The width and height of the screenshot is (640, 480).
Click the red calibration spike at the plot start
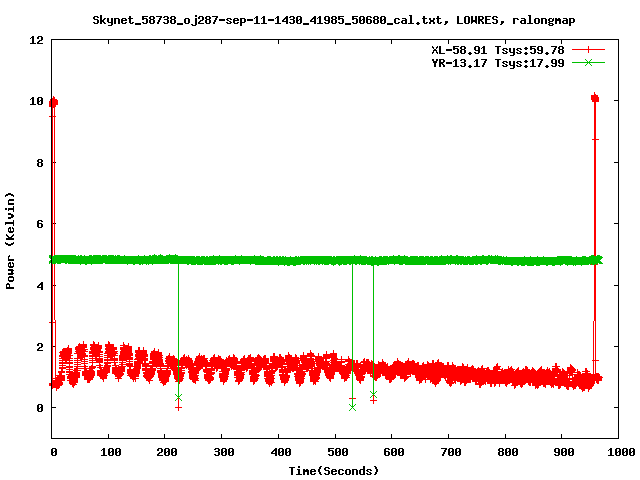coord(53,241)
